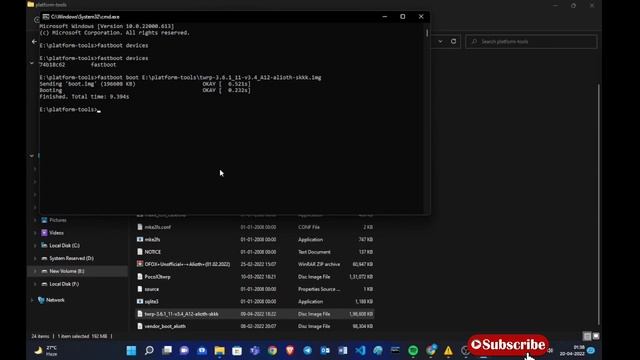
Task: Expand Videos in navigation pane
Action: pyautogui.click(x=35, y=233)
